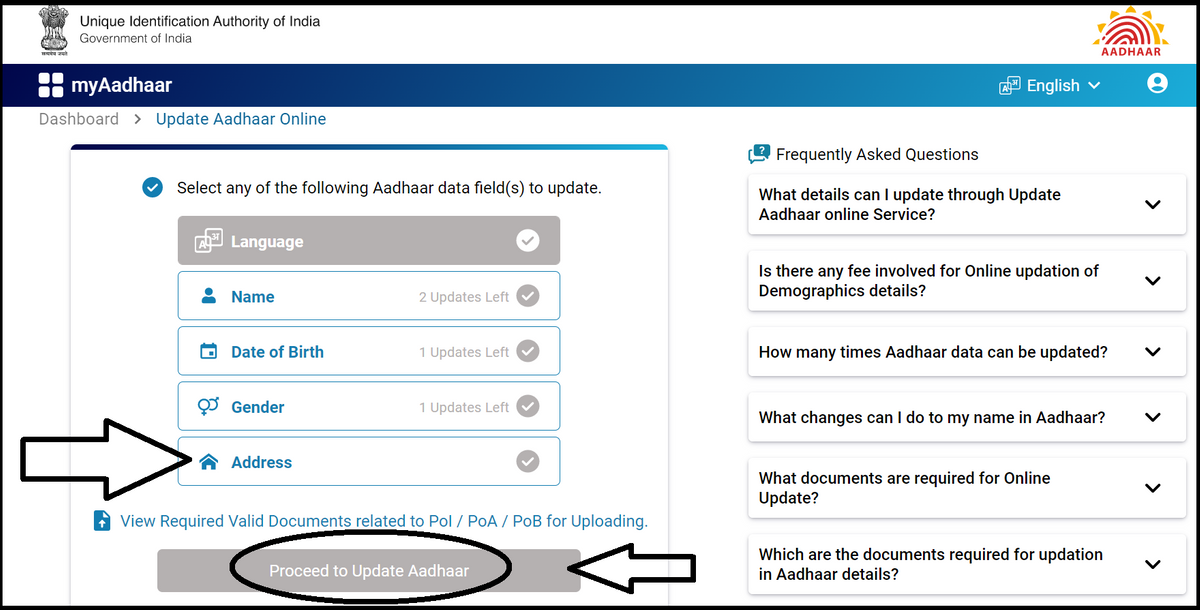Check the Address selection circle
This screenshot has height=610, width=1200.
pos(528,461)
